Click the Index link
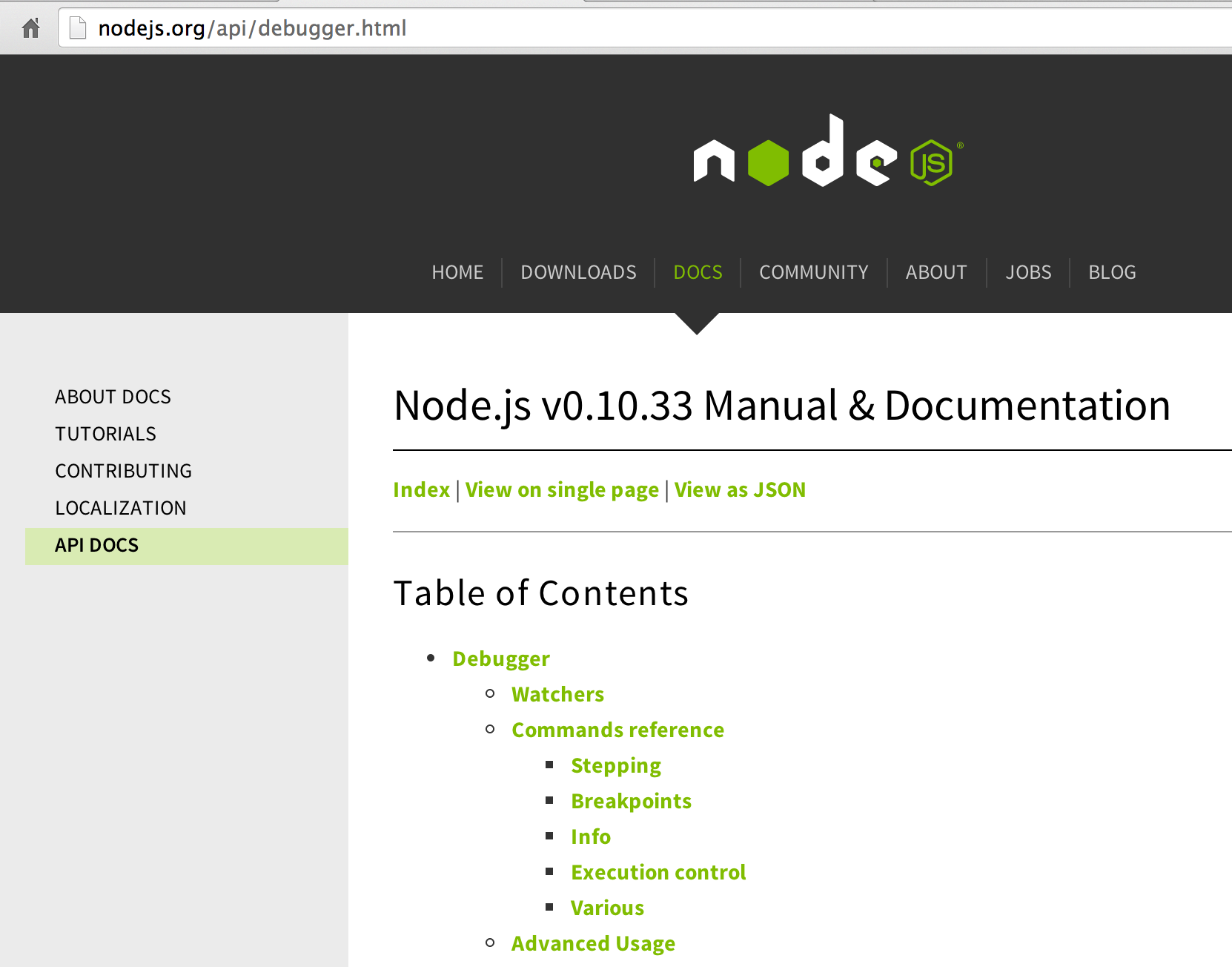The width and height of the screenshot is (1232, 967). tap(421, 490)
